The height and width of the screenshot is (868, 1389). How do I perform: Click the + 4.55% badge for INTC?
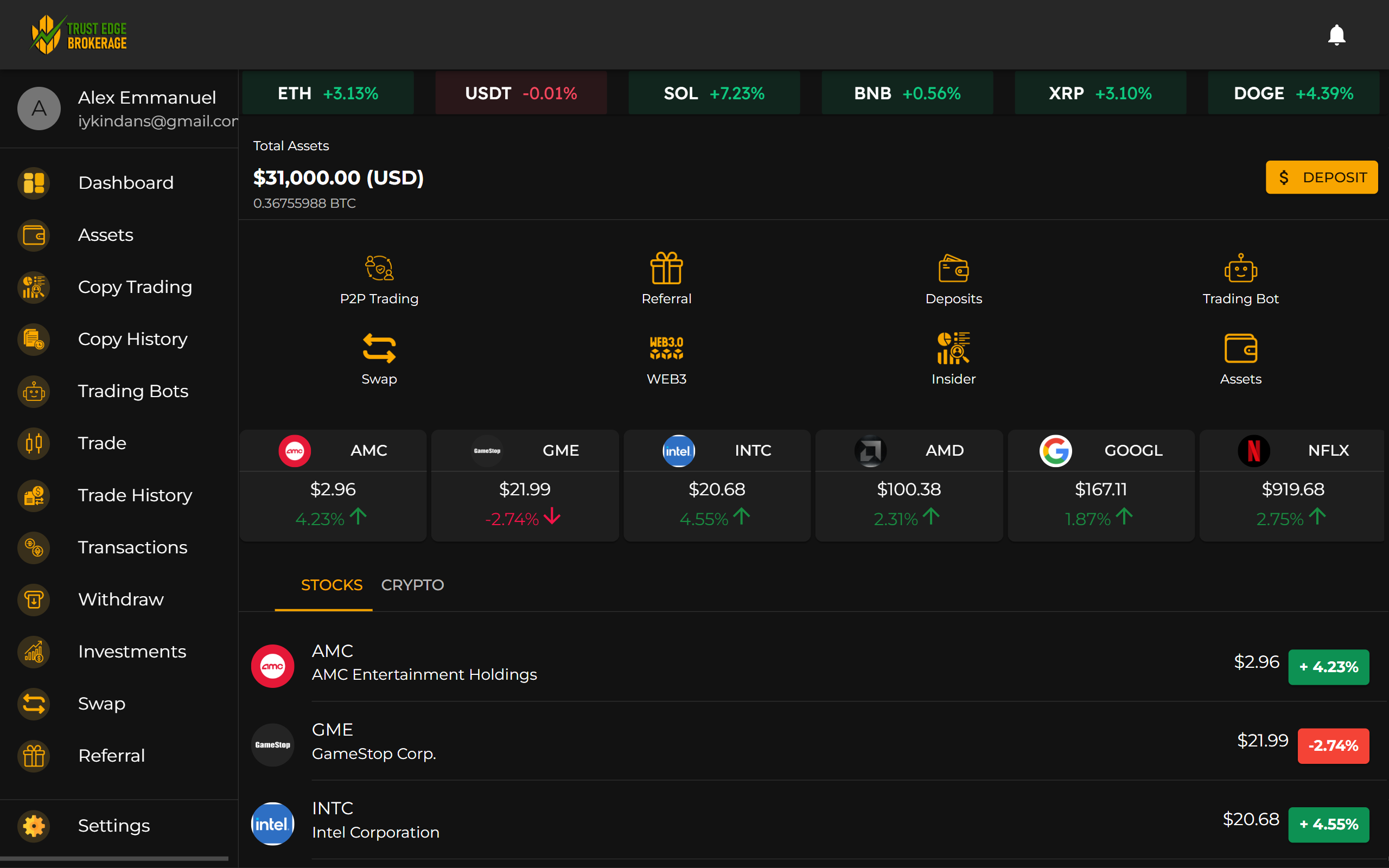[x=1328, y=825]
